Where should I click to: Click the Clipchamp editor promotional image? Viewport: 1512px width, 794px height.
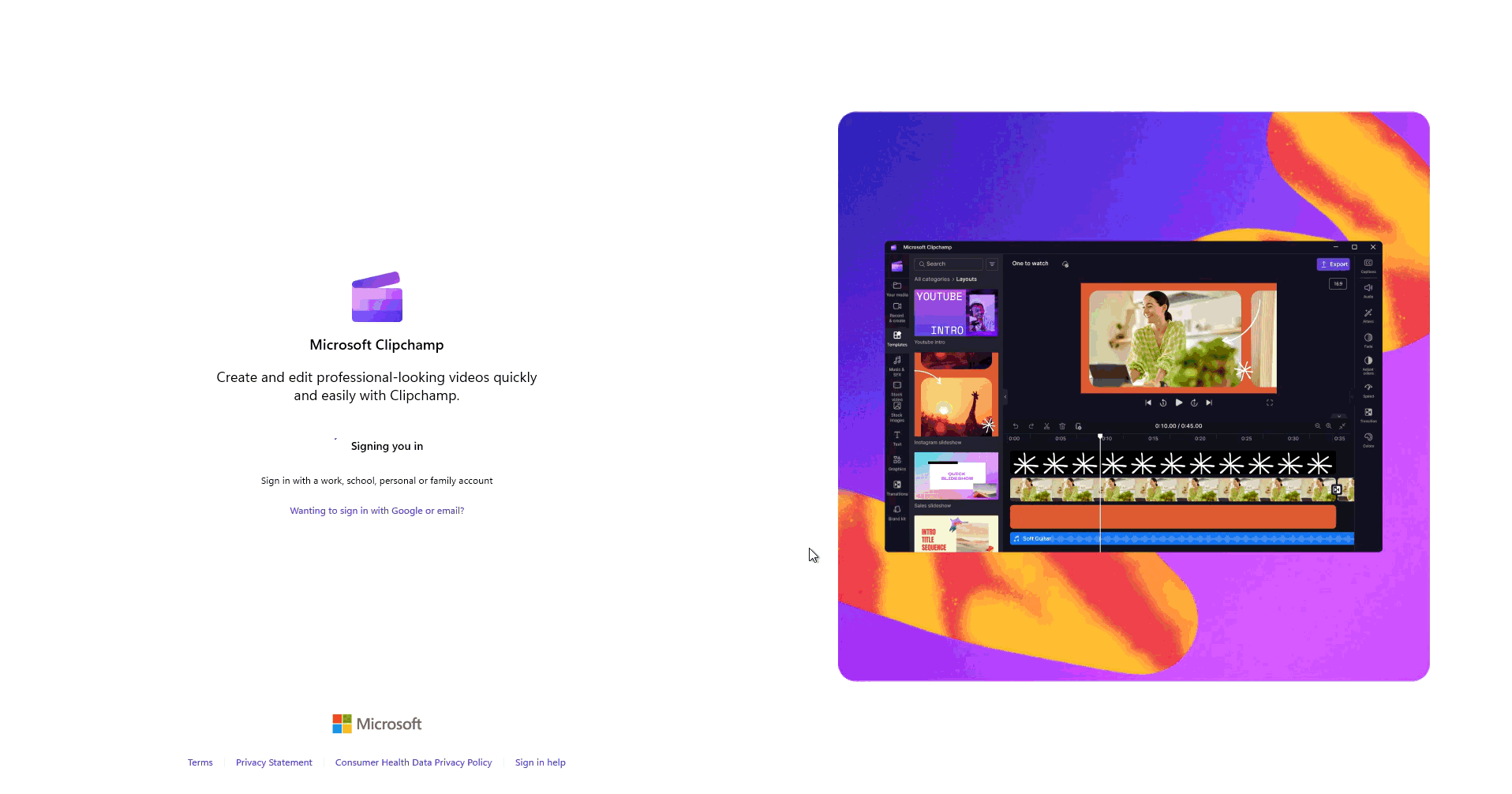pyautogui.click(x=1133, y=396)
